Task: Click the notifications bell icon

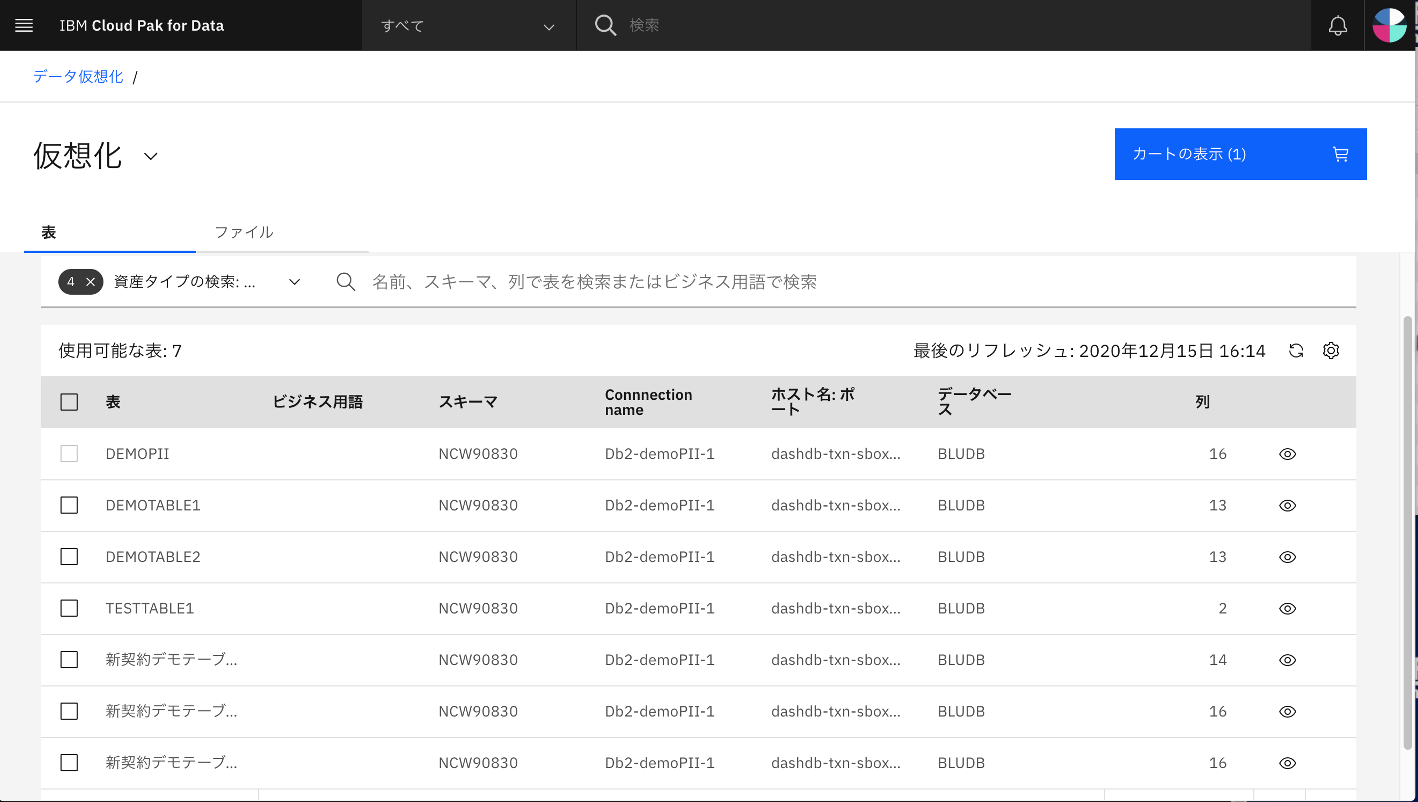Action: tap(1337, 25)
